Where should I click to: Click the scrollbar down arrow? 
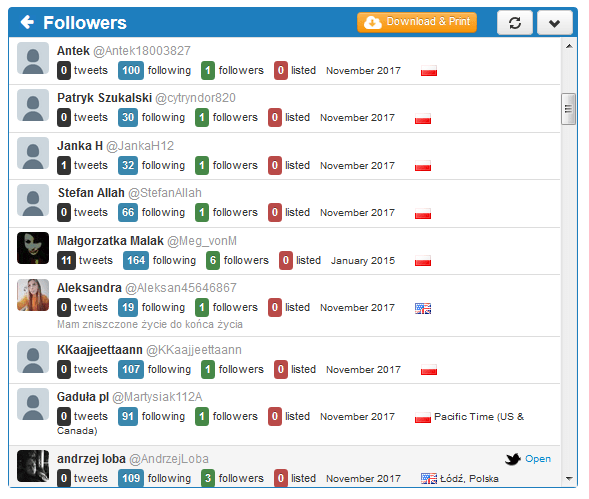click(x=569, y=478)
